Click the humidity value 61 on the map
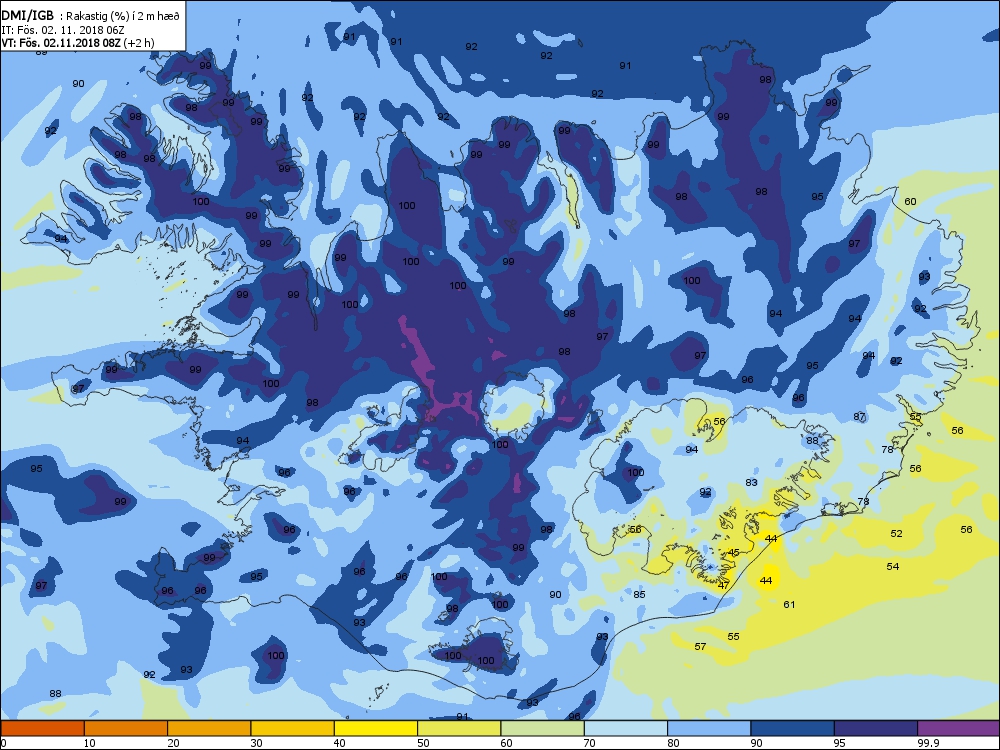The height and width of the screenshot is (750, 1000). coord(790,605)
